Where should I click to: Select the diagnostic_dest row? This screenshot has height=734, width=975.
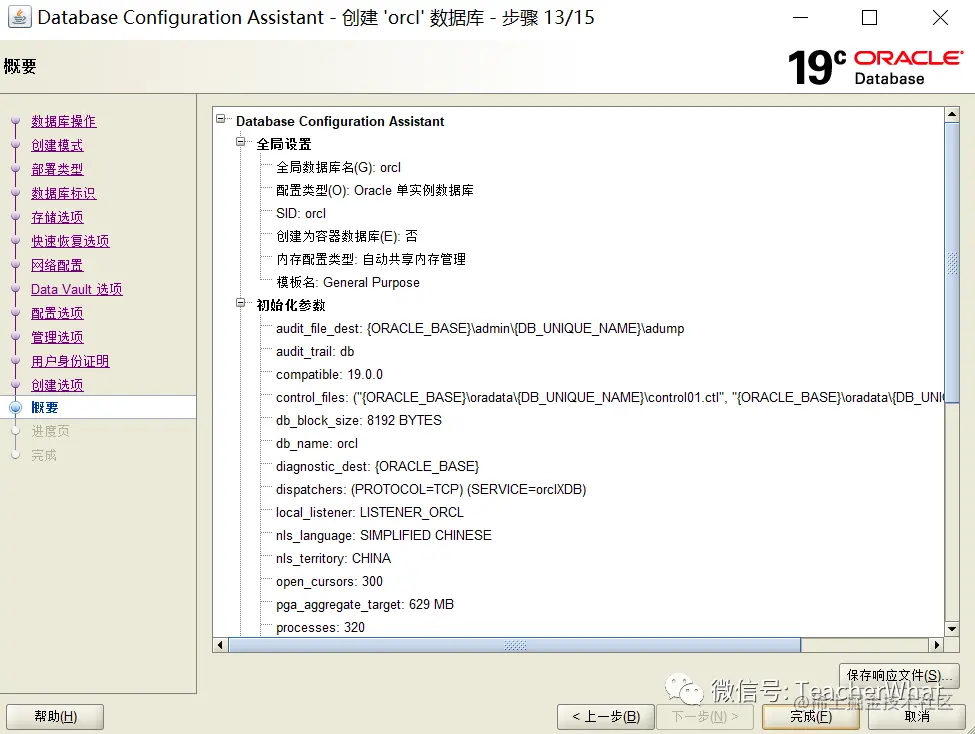click(377, 467)
